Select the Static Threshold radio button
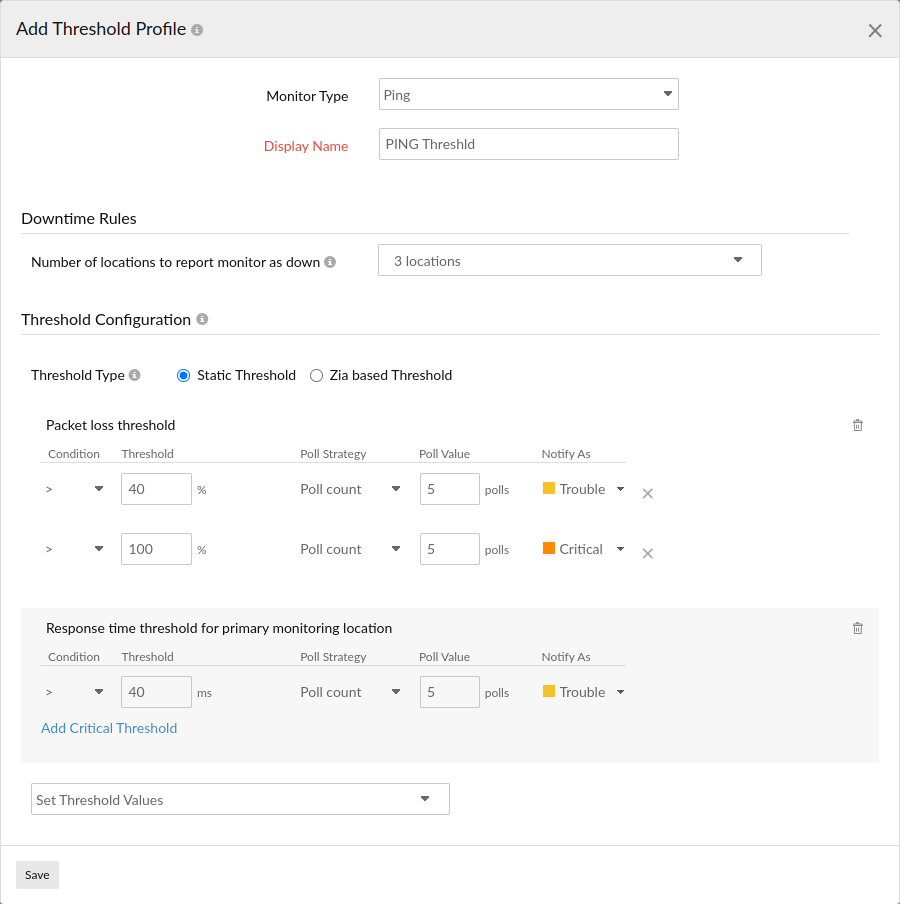The width and height of the screenshot is (900, 904). (183, 376)
